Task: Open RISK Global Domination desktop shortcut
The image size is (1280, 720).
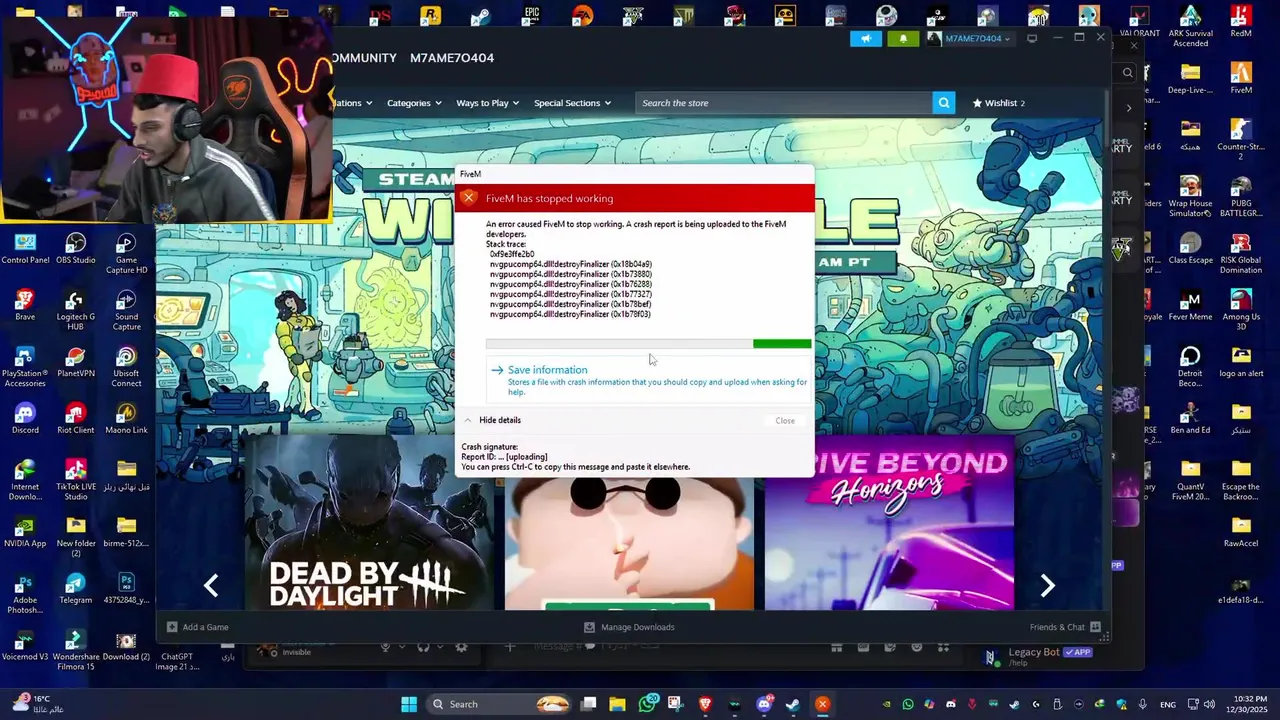Action: [1241, 254]
